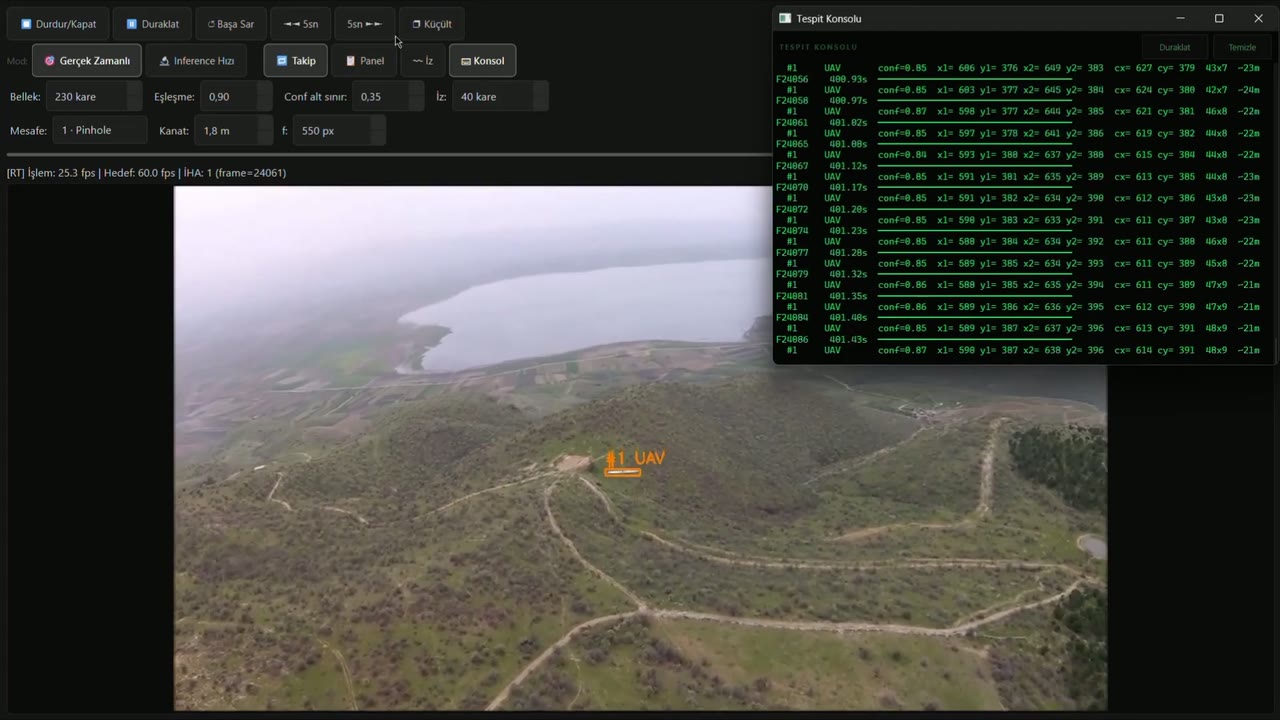Close the Tespit Konsolu window
The image size is (1280, 720).
click(x=1258, y=18)
